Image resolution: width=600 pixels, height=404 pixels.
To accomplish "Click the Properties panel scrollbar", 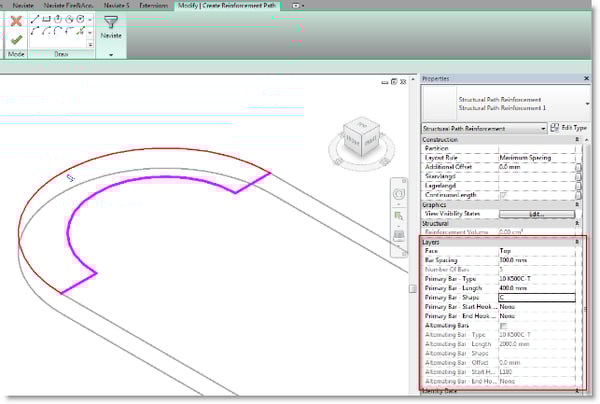I will (585, 264).
